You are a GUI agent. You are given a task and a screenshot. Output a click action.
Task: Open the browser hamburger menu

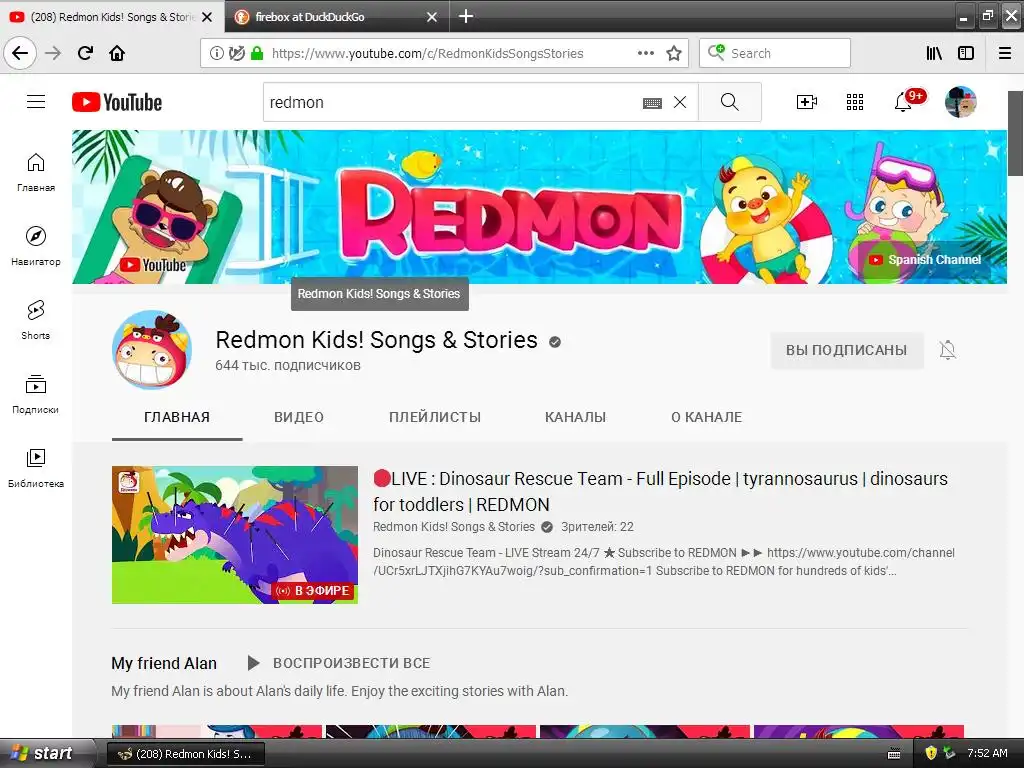(1005, 53)
